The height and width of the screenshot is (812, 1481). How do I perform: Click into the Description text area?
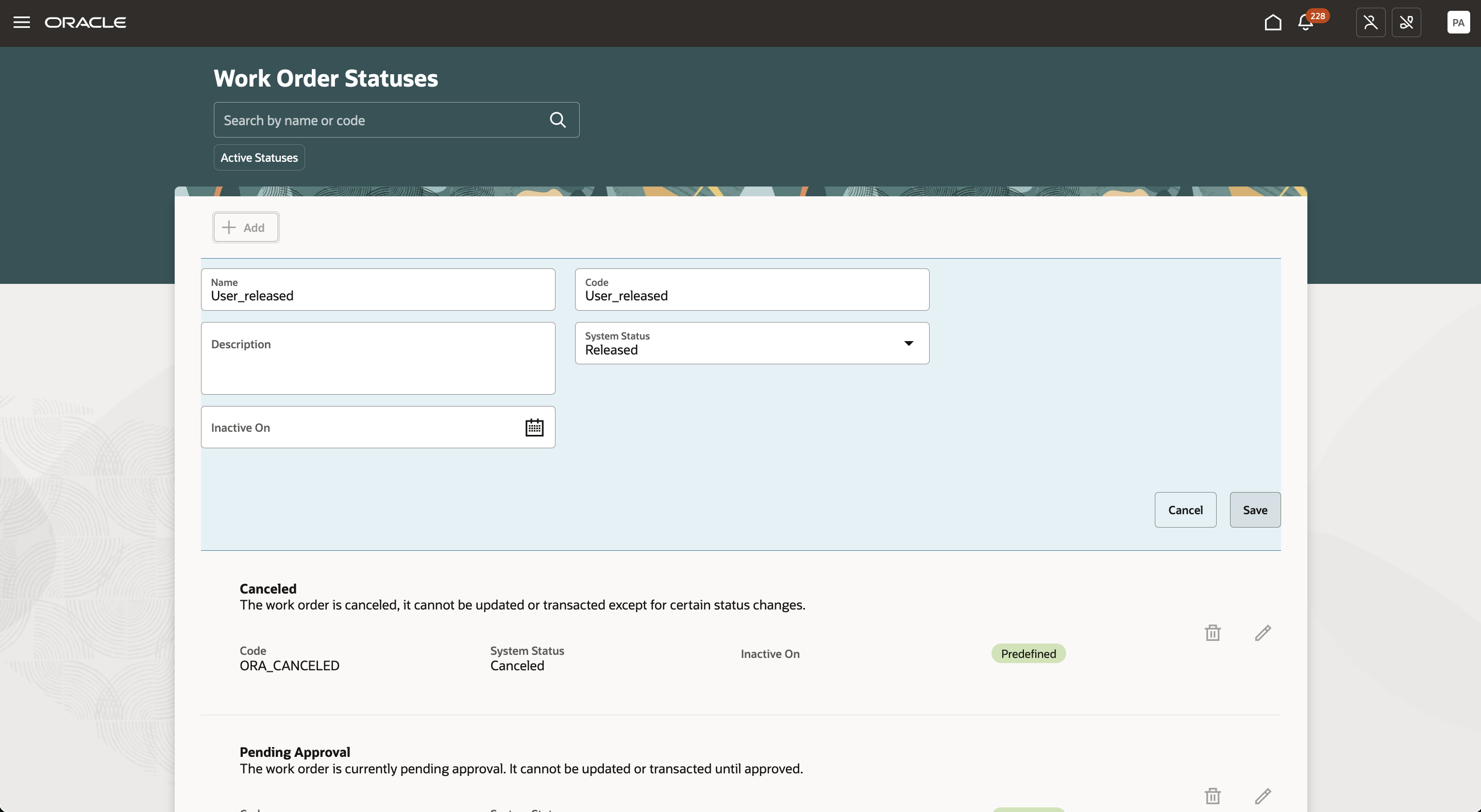tap(378, 358)
